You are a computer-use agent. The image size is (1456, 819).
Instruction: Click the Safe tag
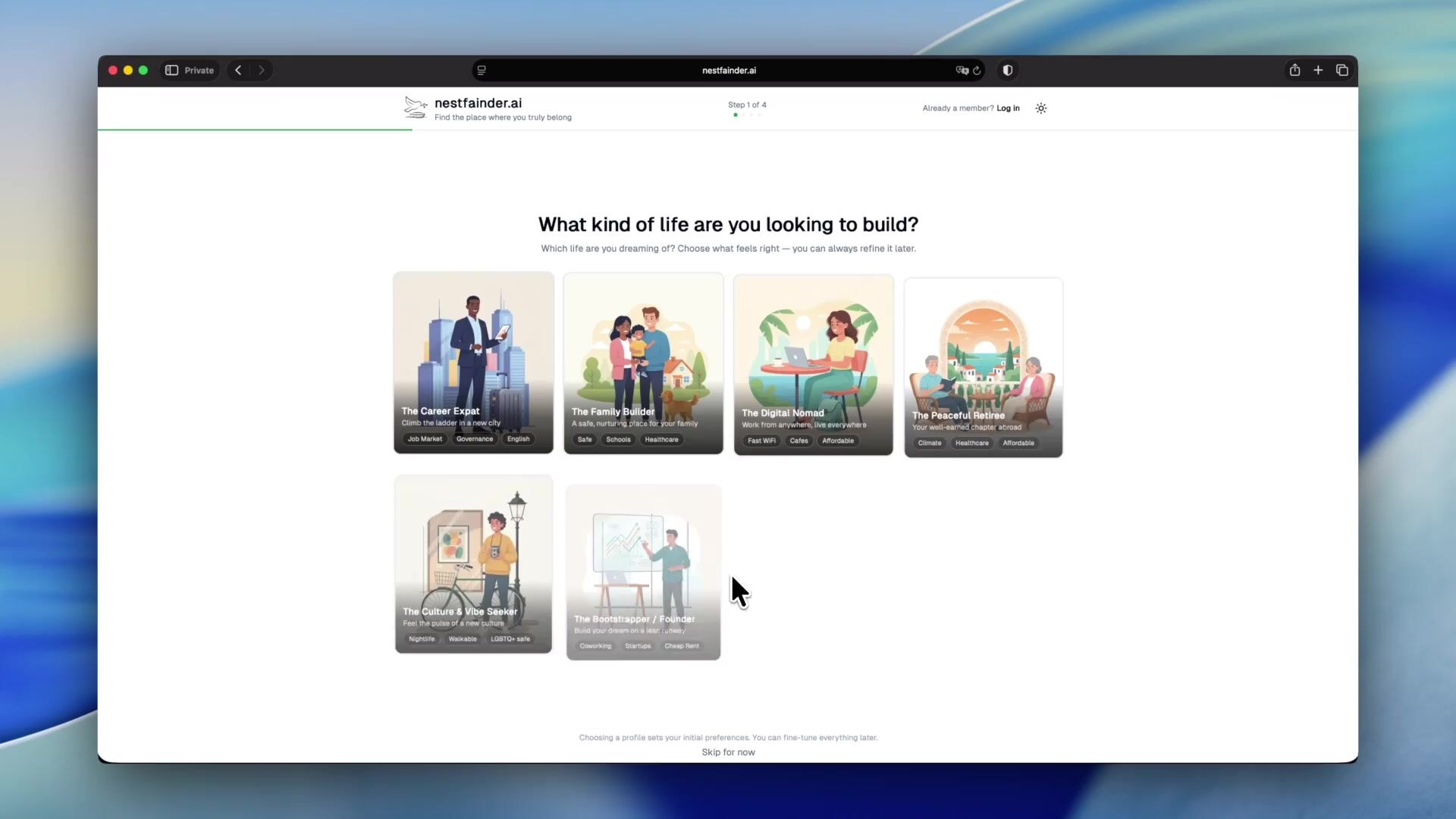point(585,440)
